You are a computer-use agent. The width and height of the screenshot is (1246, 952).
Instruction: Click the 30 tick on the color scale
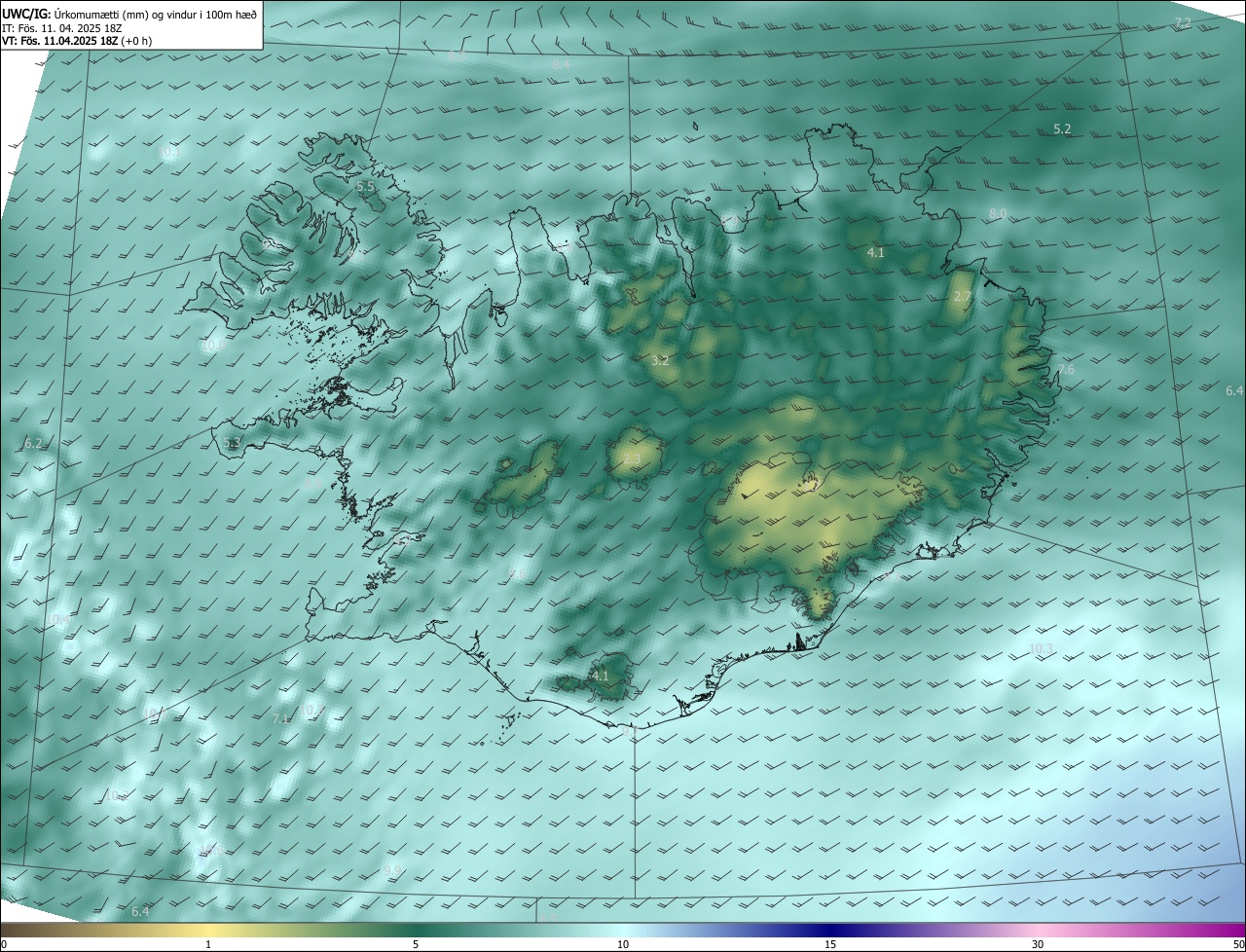(x=1038, y=944)
